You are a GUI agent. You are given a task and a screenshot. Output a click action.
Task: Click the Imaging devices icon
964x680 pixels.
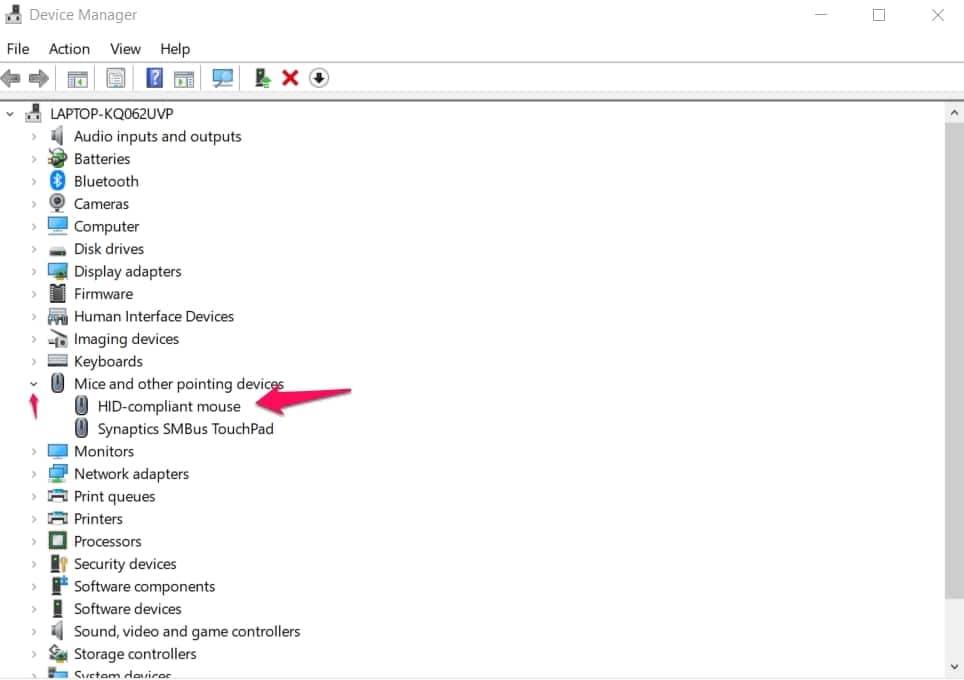pos(58,339)
